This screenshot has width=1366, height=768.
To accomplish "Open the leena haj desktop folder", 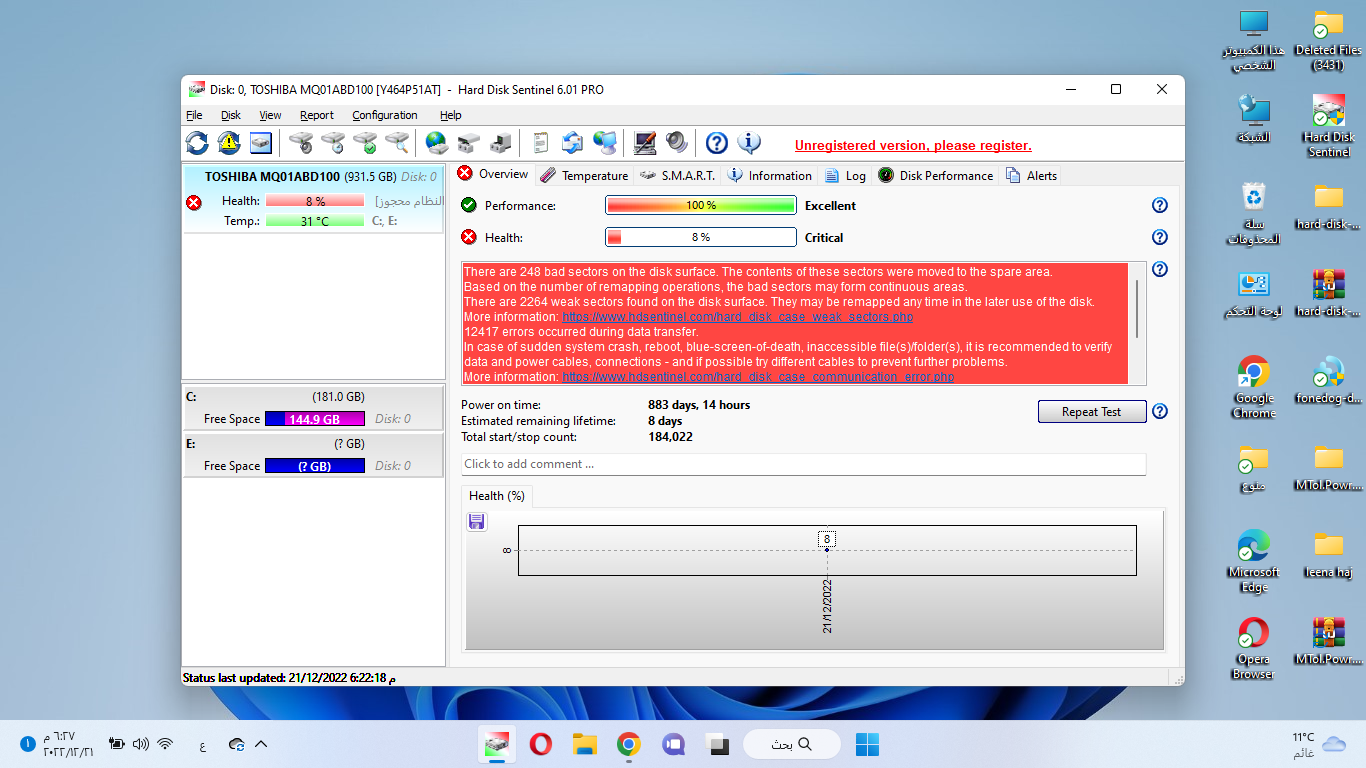I will click(1329, 556).
